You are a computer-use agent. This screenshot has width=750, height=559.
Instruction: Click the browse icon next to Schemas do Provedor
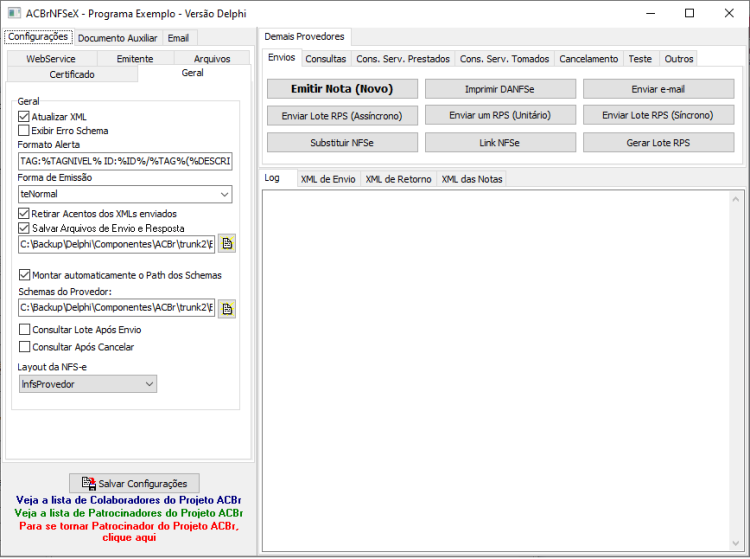click(227, 309)
